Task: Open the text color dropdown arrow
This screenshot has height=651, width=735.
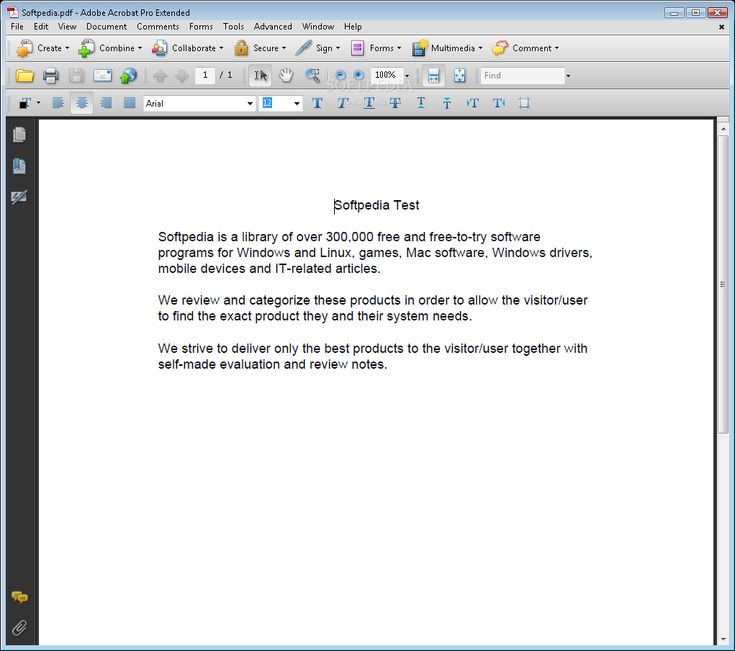Action: tap(38, 103)
